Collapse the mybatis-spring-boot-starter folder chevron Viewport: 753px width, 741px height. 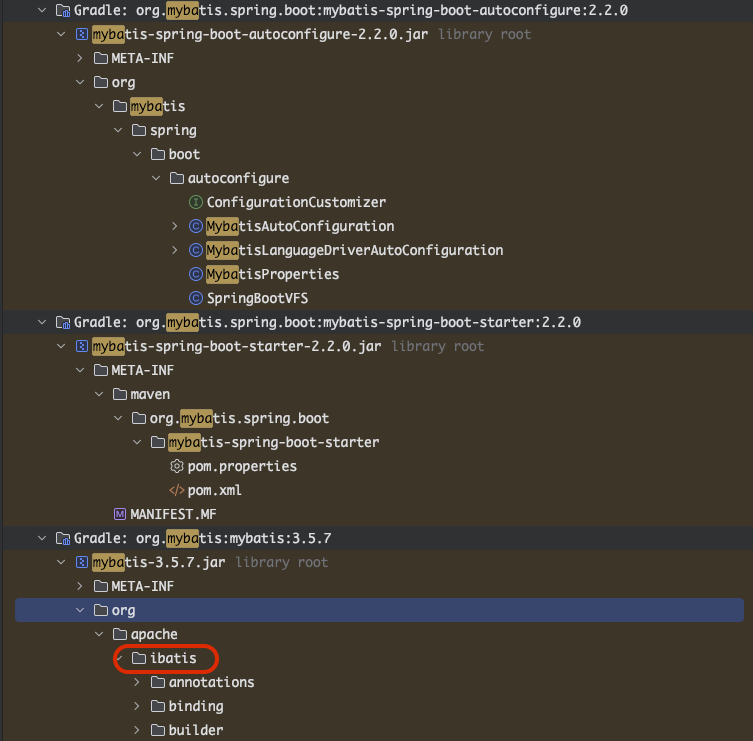point(137,442)
